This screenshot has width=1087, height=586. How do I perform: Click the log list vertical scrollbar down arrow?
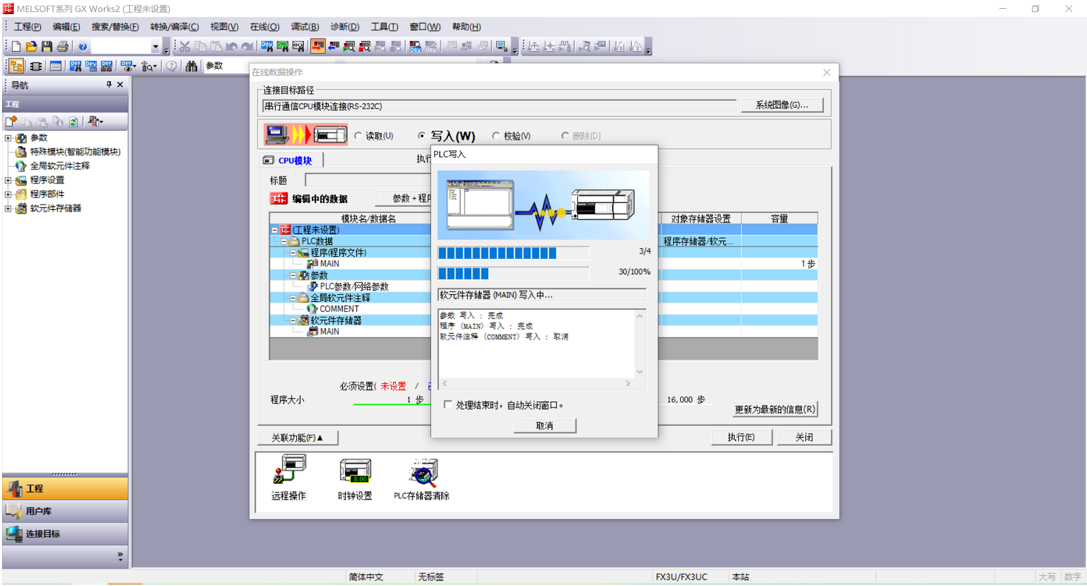click(639, 372)
